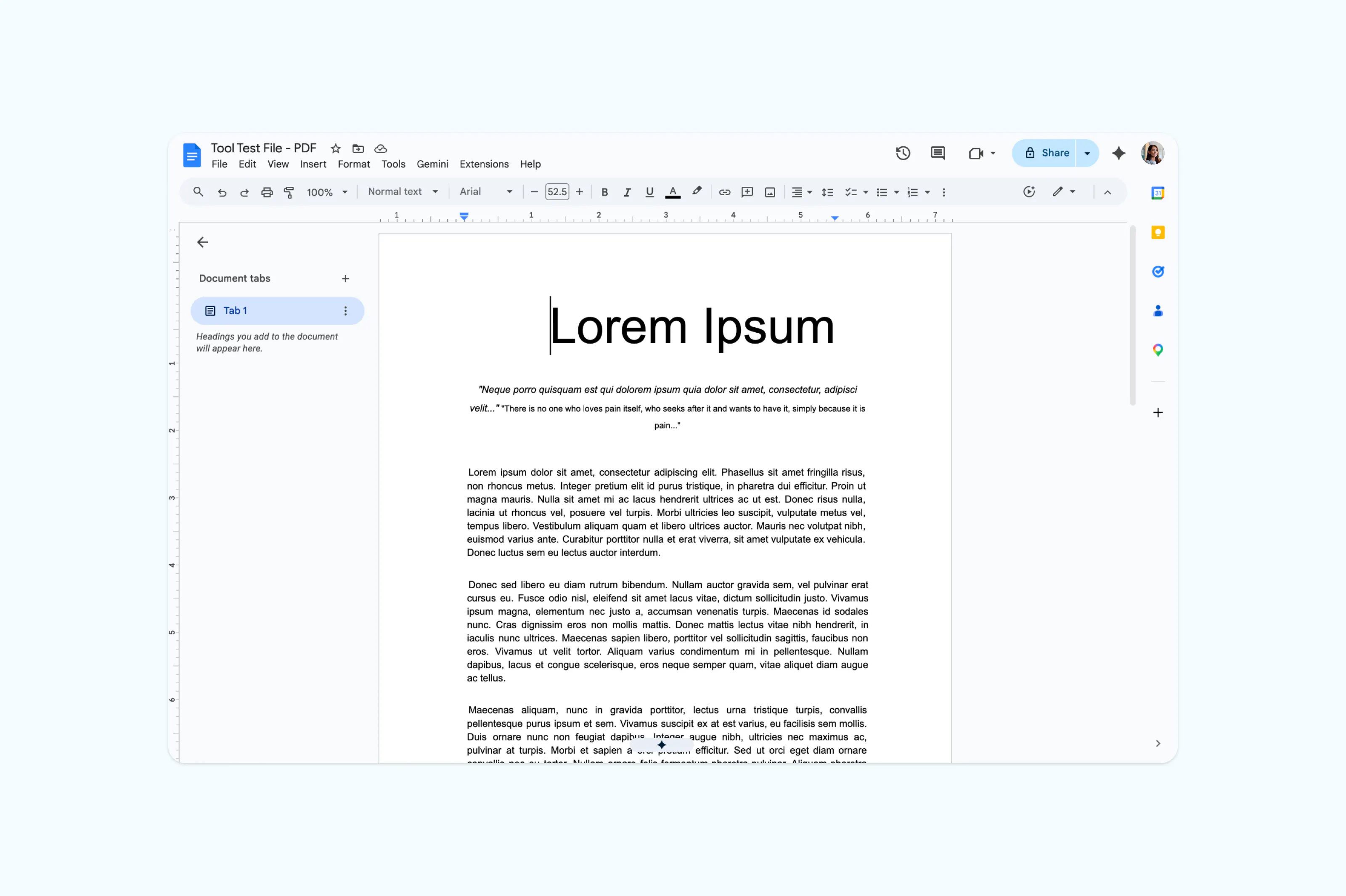The width and height of the screenshot is (1346, 896).
Task: Undo the last action
Action: 222,193
